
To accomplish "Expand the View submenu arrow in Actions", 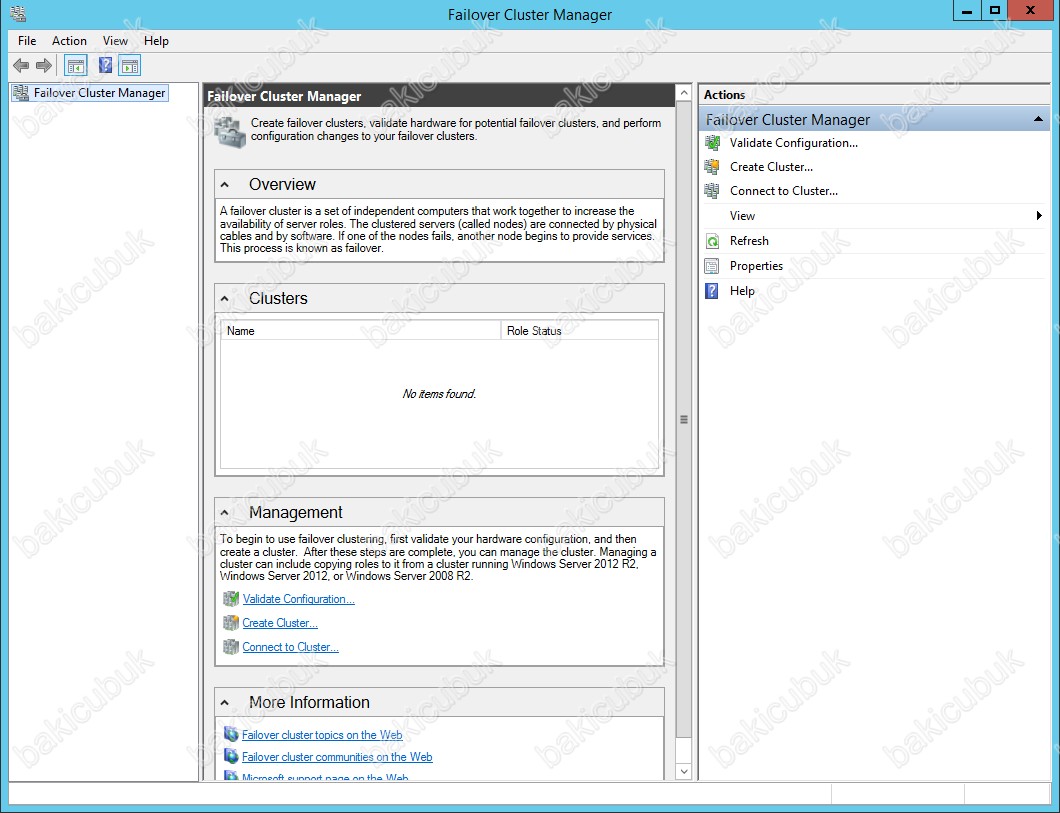I will coord(1039,216).
